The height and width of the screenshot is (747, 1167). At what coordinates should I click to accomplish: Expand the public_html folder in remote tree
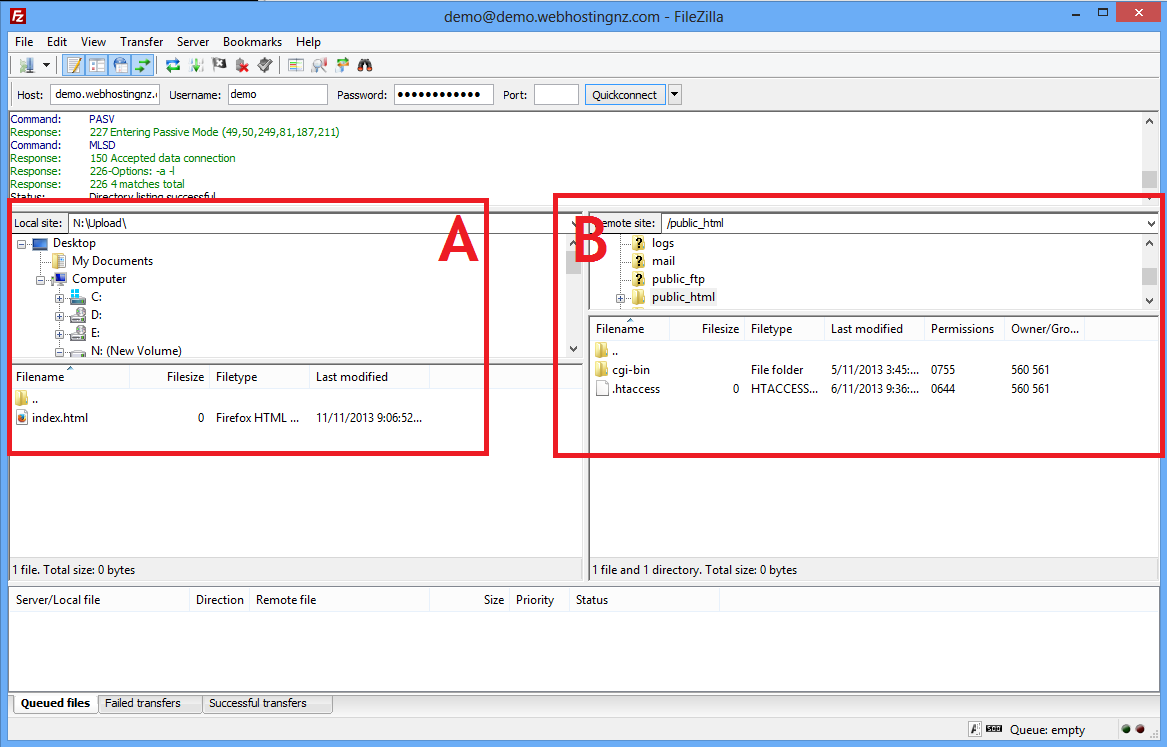click(621, 298)
